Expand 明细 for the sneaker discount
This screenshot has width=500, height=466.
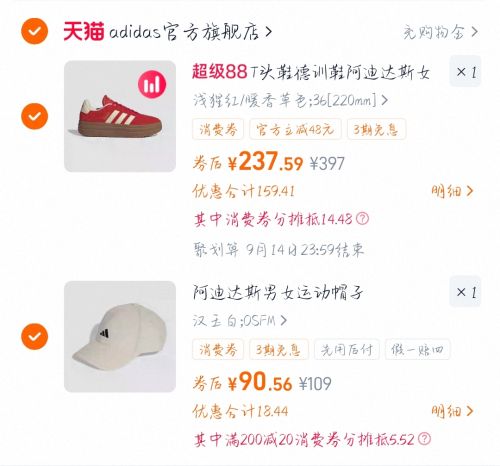point(452,191)
